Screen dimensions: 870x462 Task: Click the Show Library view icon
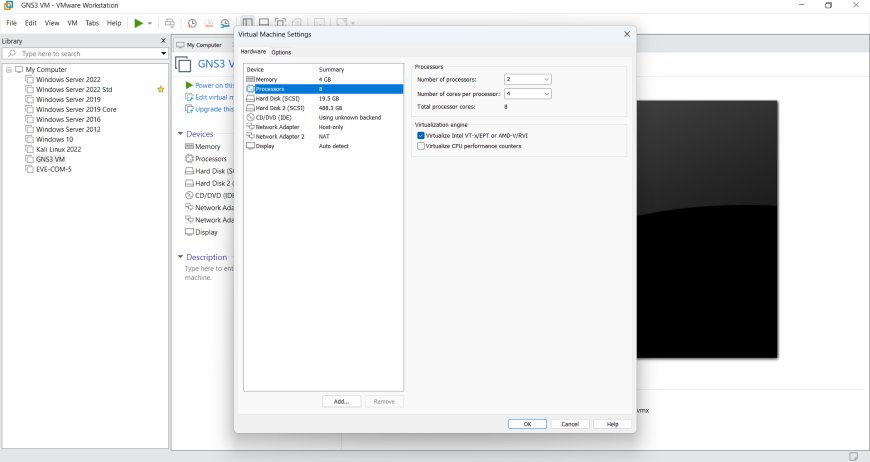247,23
